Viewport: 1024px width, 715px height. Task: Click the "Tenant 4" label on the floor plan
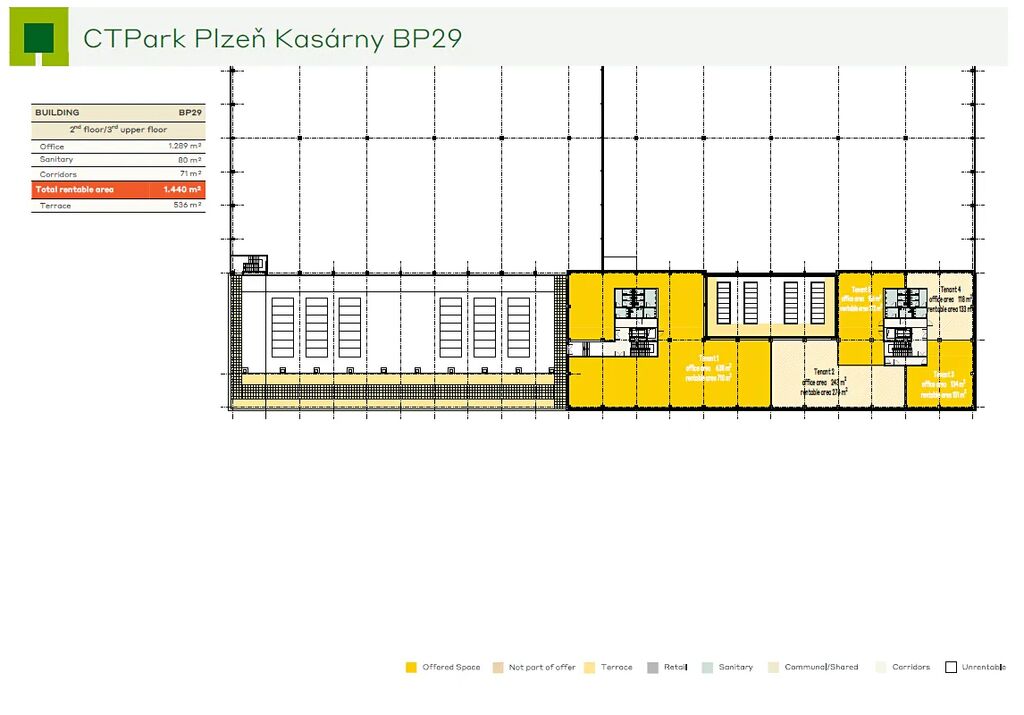pos(950,289)
